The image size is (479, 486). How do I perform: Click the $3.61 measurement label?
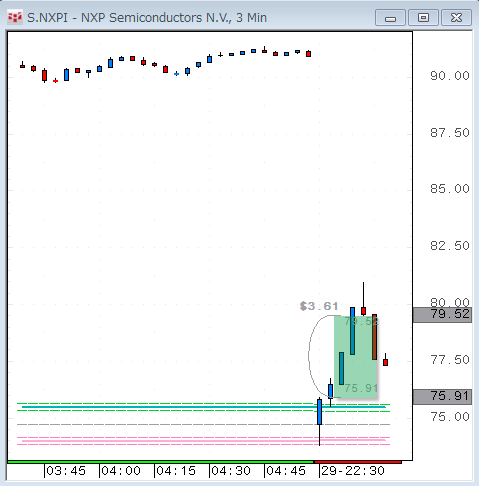click(319, 306)
